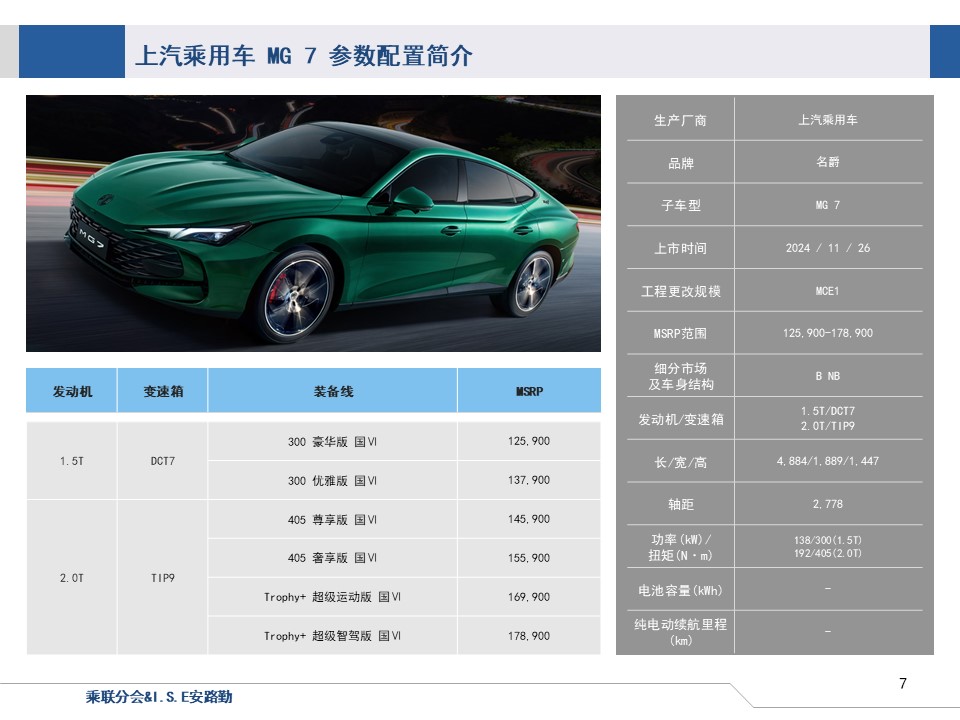Click the price 145,900

pos(529,519)
